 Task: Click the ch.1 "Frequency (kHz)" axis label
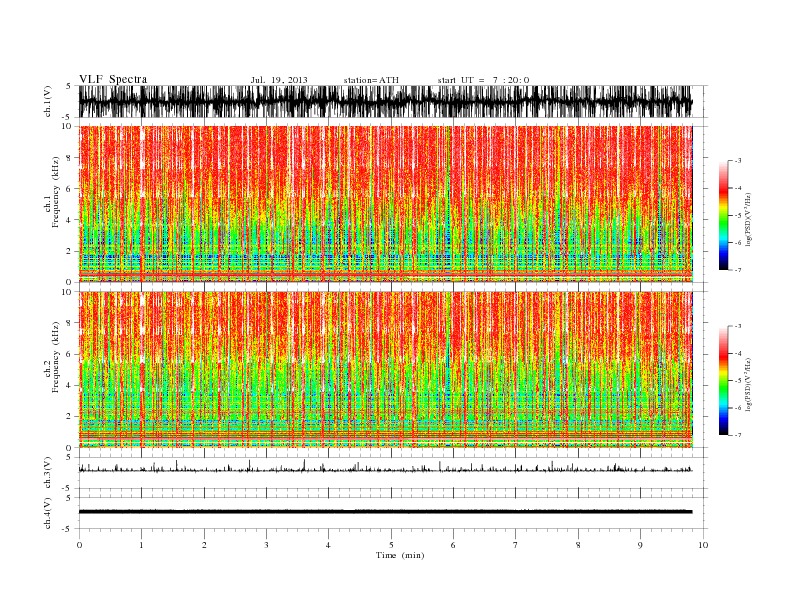[56, 192]
